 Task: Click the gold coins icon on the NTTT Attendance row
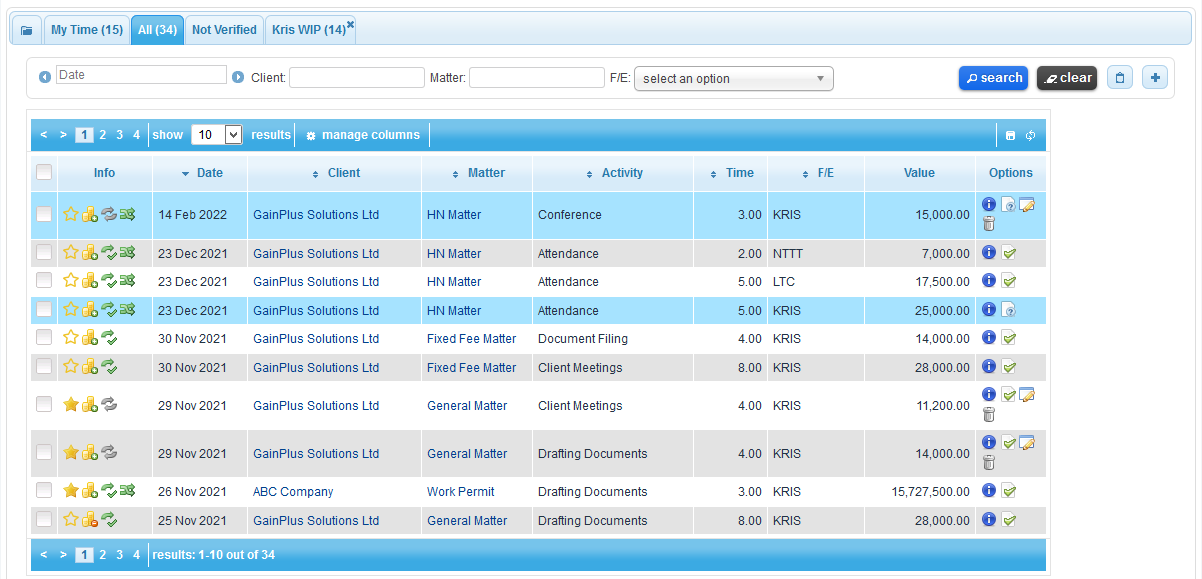[90, 254]
